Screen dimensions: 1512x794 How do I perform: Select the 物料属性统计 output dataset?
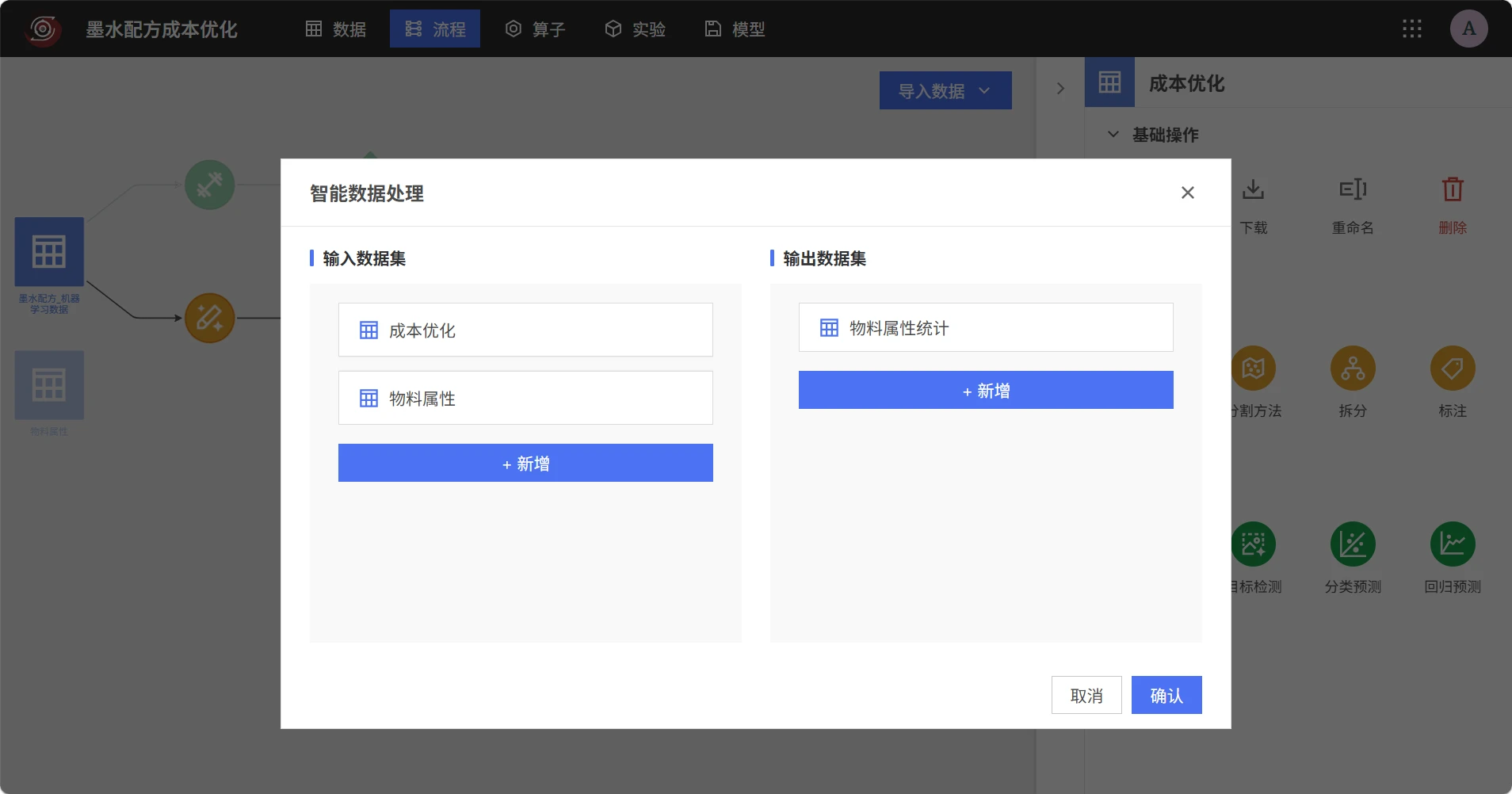pyautogui.click(x=986, y=327)
